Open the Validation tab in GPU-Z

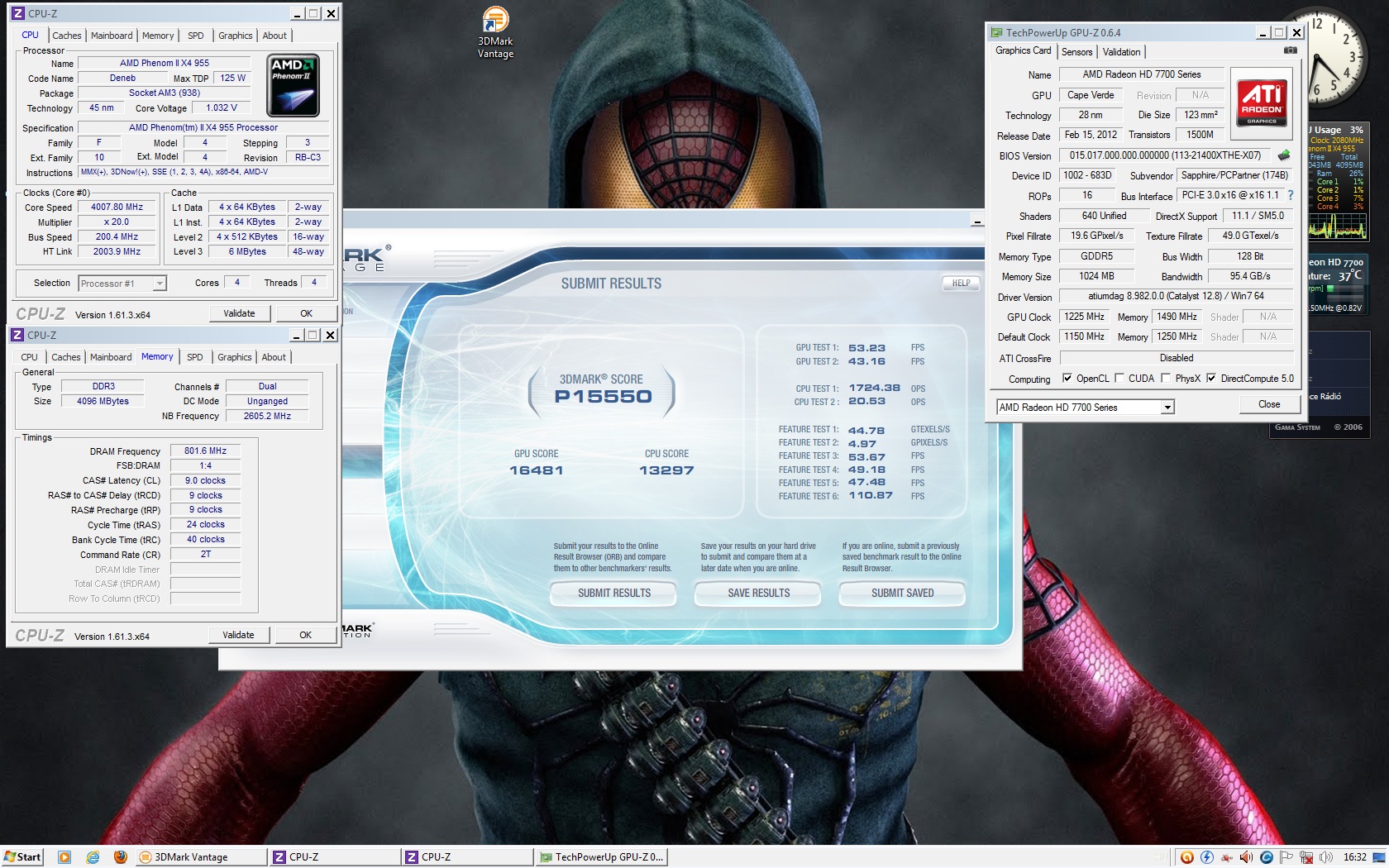click(x=1122, y=52)
